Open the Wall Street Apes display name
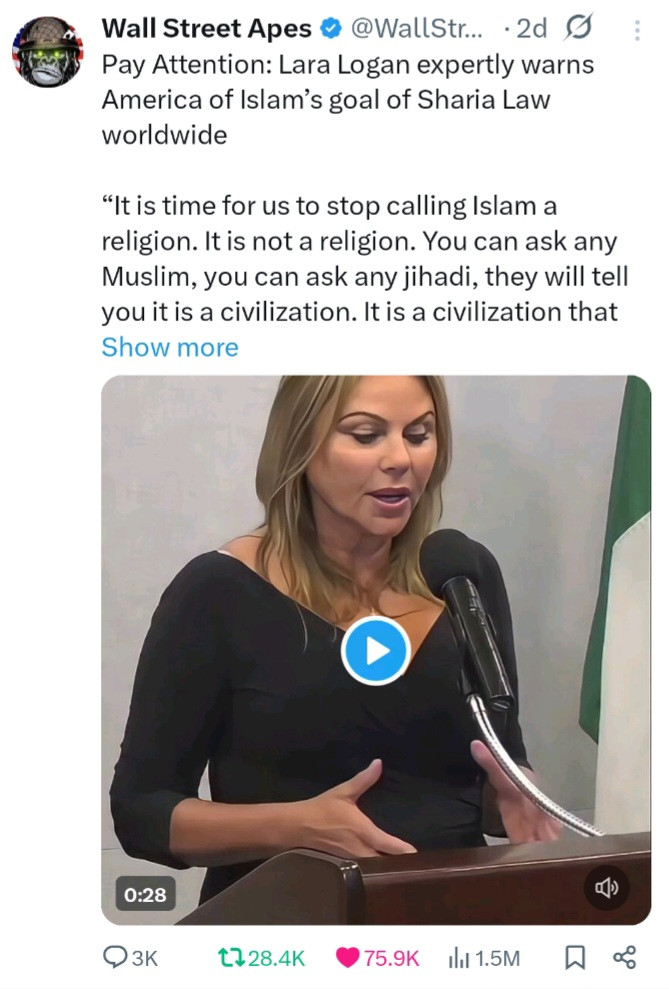 207,28
